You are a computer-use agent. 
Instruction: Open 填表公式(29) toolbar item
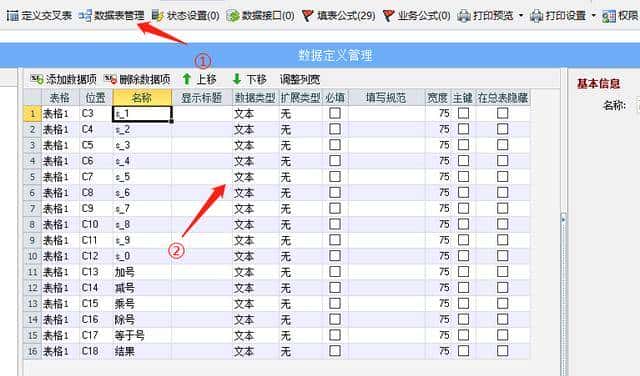pos(339,16)
